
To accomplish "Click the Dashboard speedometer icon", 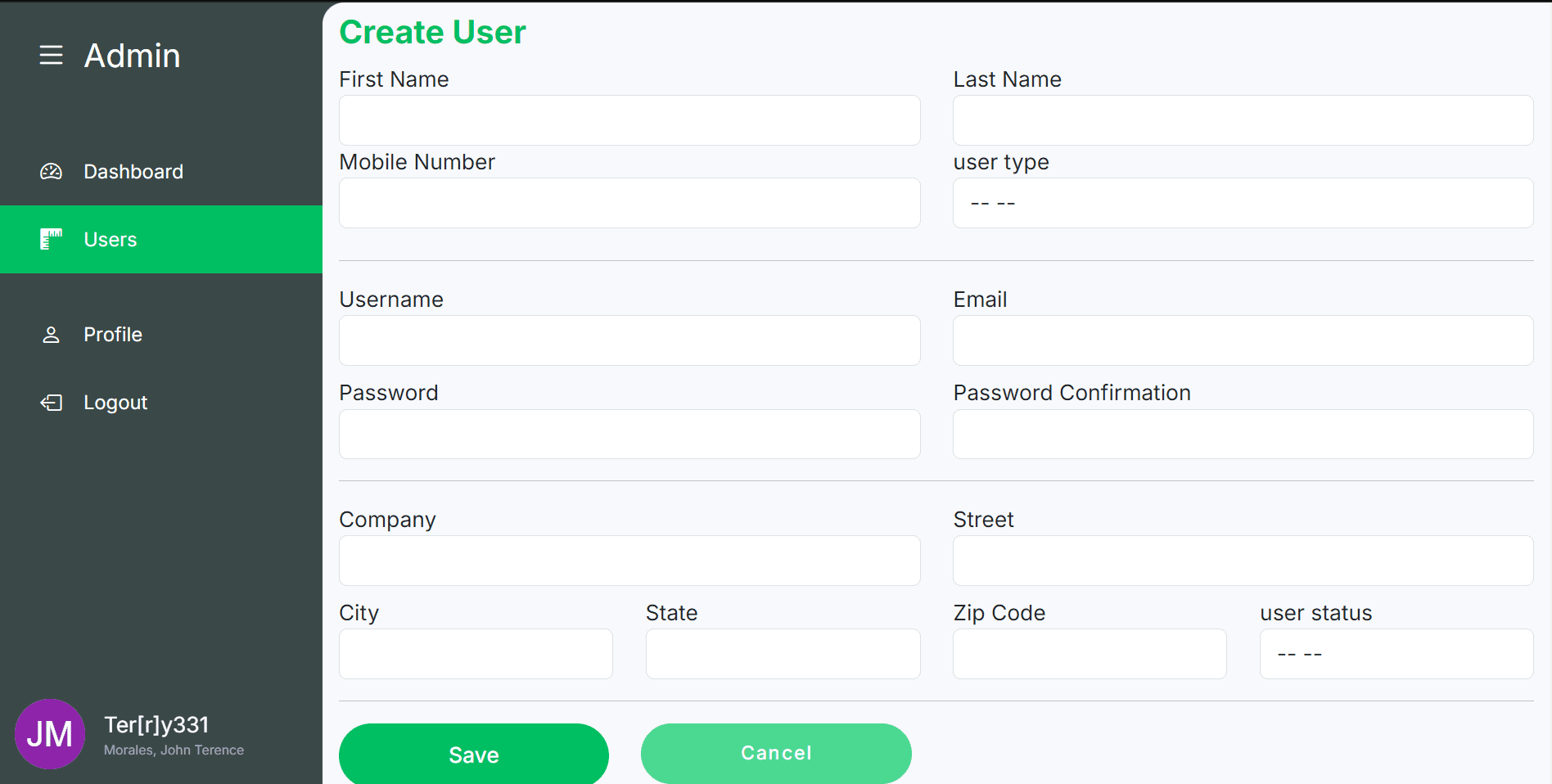I will pyautogui.click(x=51, y=171).
